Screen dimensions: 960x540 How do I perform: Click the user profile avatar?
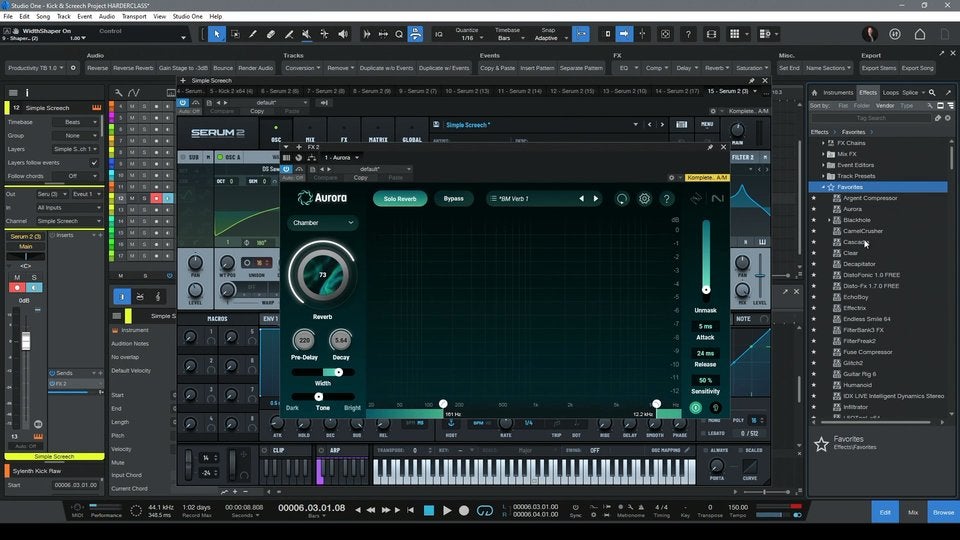[870, 34]
